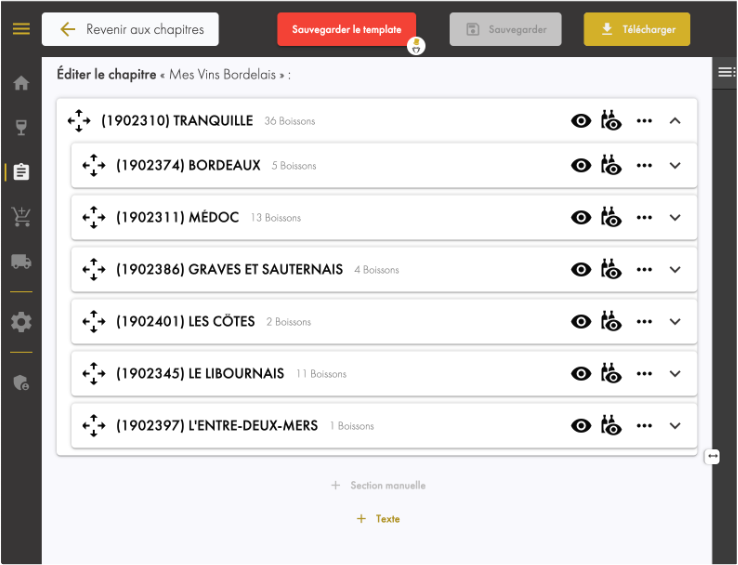Toggle bottles visibility for TRANQUILLE
This screenshot has width=738, height=565.
[x=611, y=120]
